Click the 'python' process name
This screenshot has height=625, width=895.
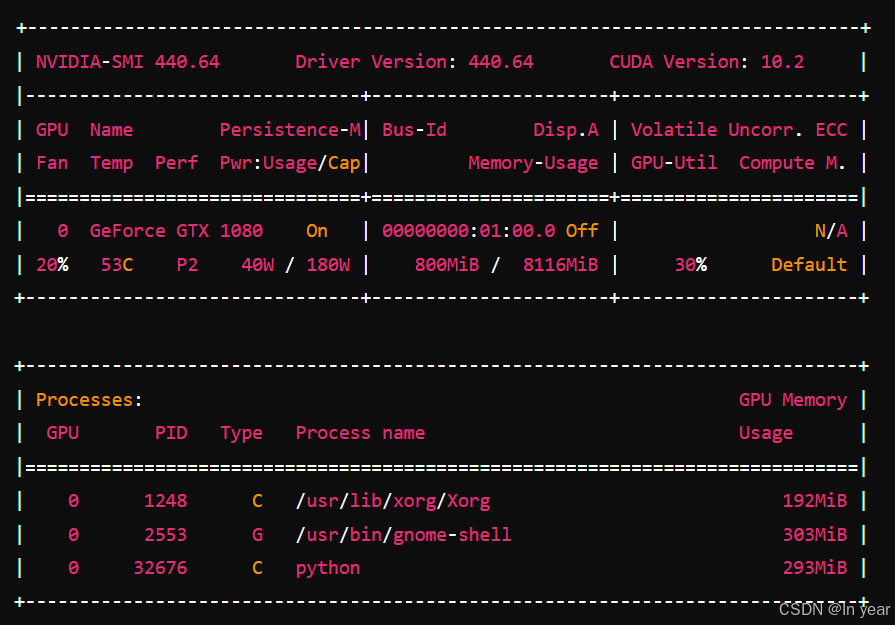click(328, 569)
